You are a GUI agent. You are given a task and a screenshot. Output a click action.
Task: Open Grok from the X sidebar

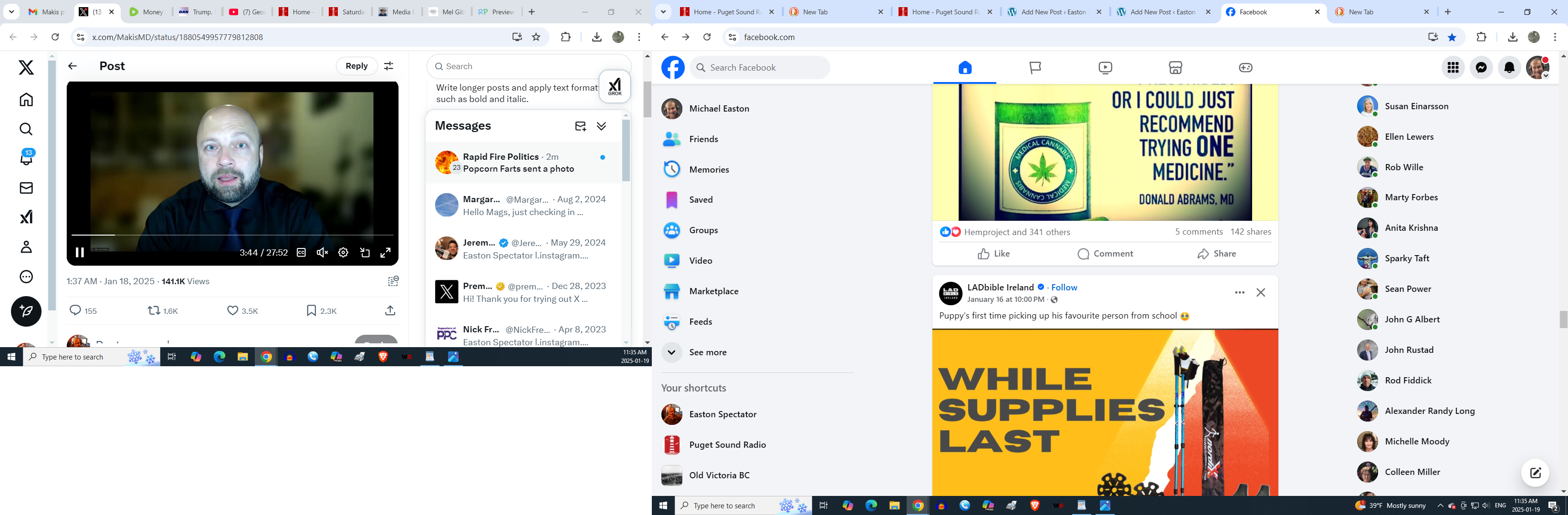[26, 217]
